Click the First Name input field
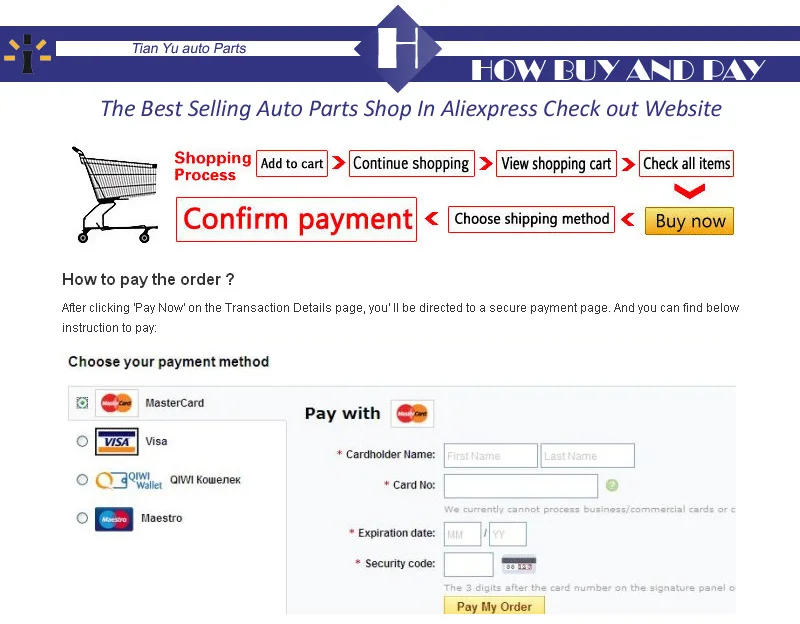This screenshot has height=624, width=800. coord(490,456)
